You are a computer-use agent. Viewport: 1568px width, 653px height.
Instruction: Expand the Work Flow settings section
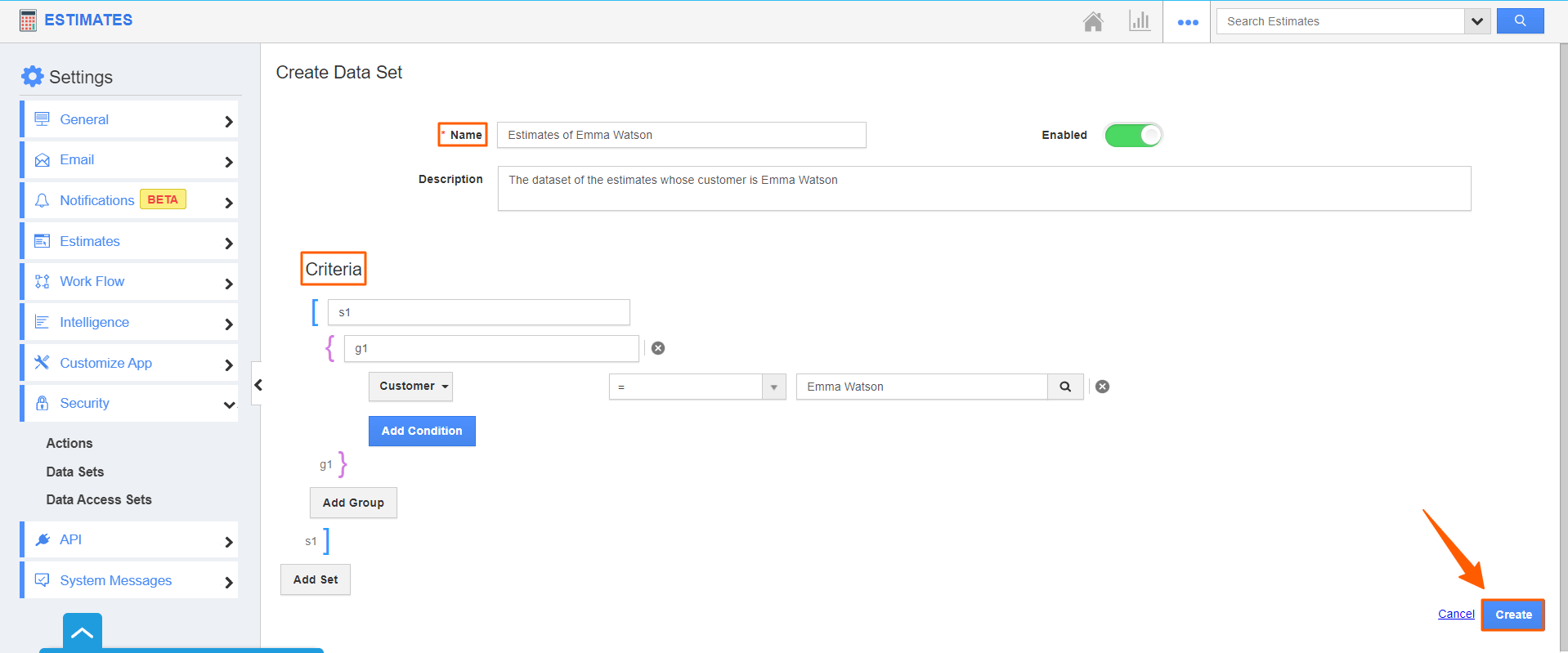coord(131,282)
